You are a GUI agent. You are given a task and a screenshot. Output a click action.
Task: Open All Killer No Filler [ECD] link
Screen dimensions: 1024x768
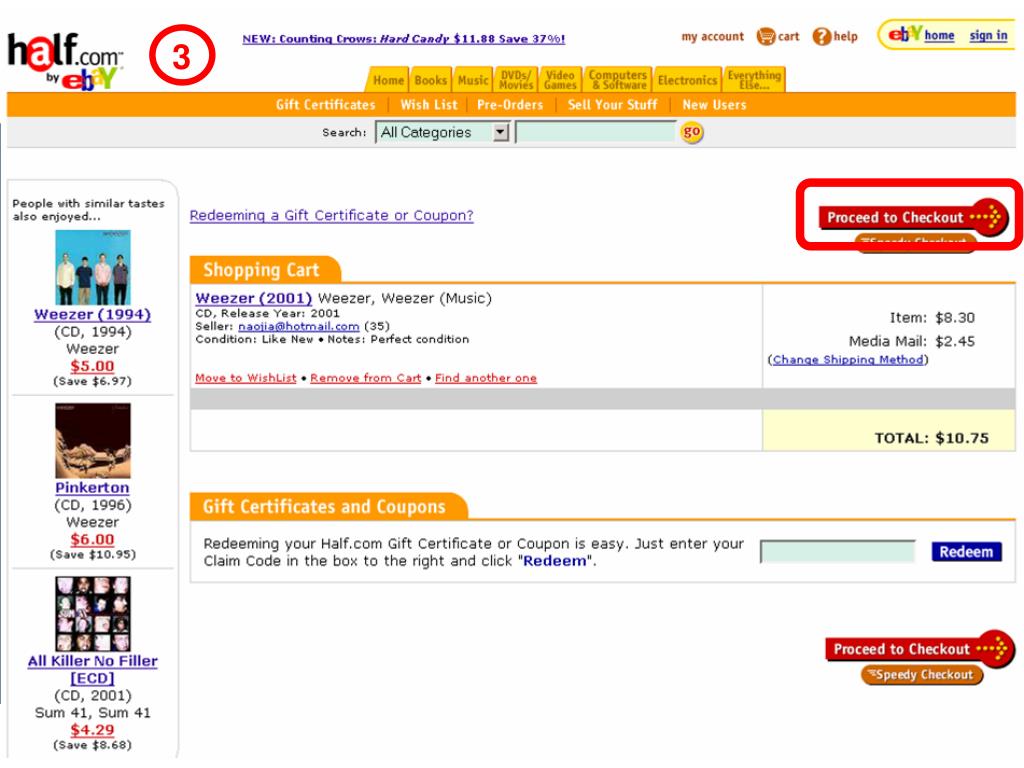[92, 669]
